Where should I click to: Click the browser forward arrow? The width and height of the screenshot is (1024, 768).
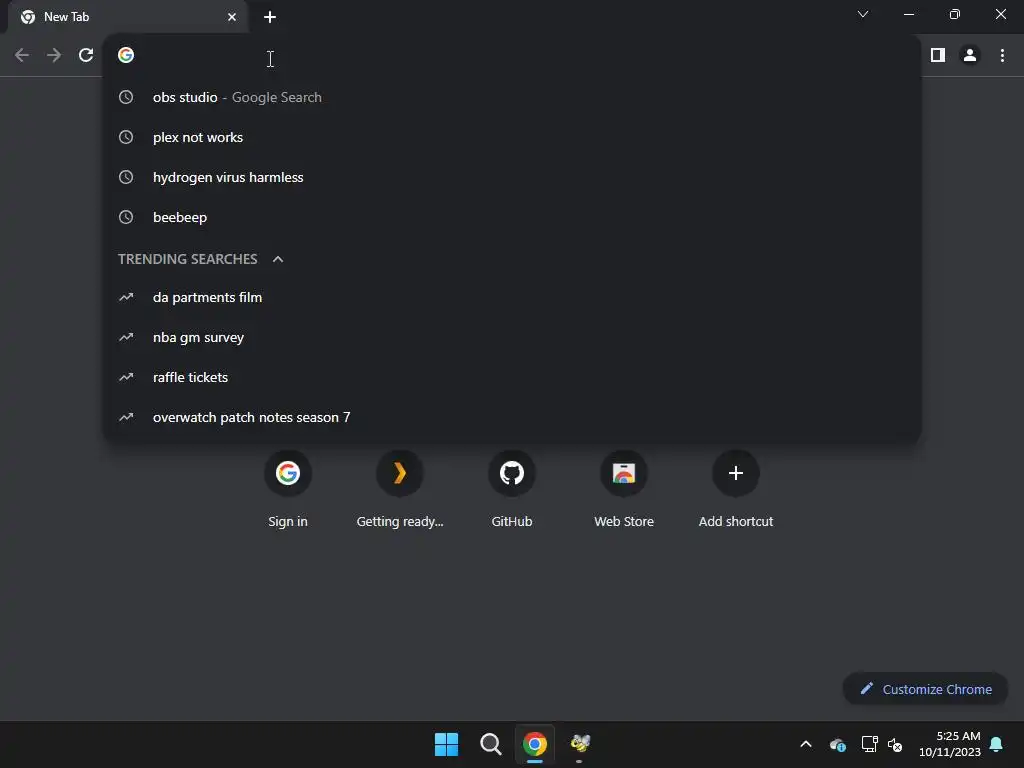[54, 56]
